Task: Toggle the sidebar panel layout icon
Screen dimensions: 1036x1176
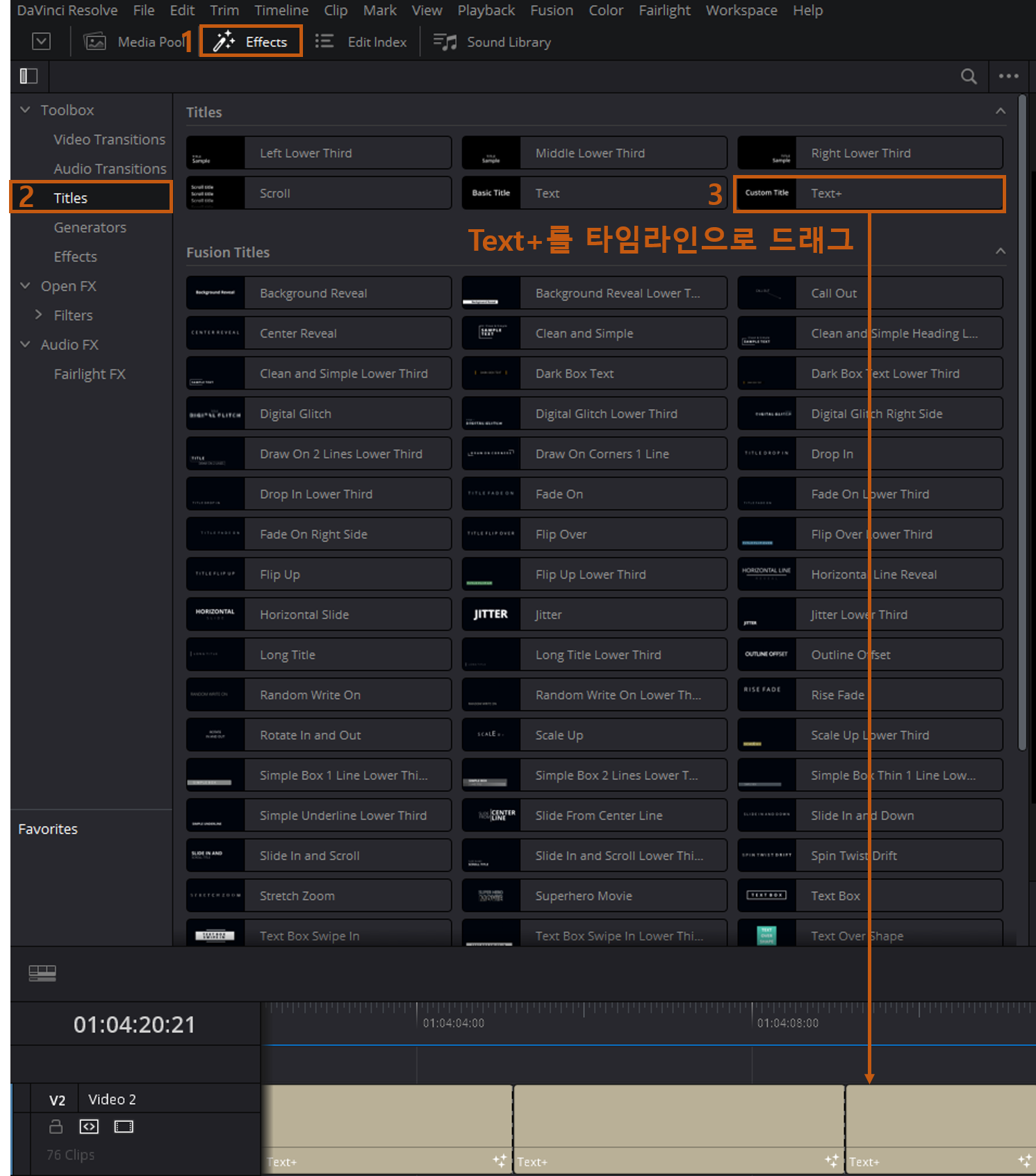Action: point(28,76)
